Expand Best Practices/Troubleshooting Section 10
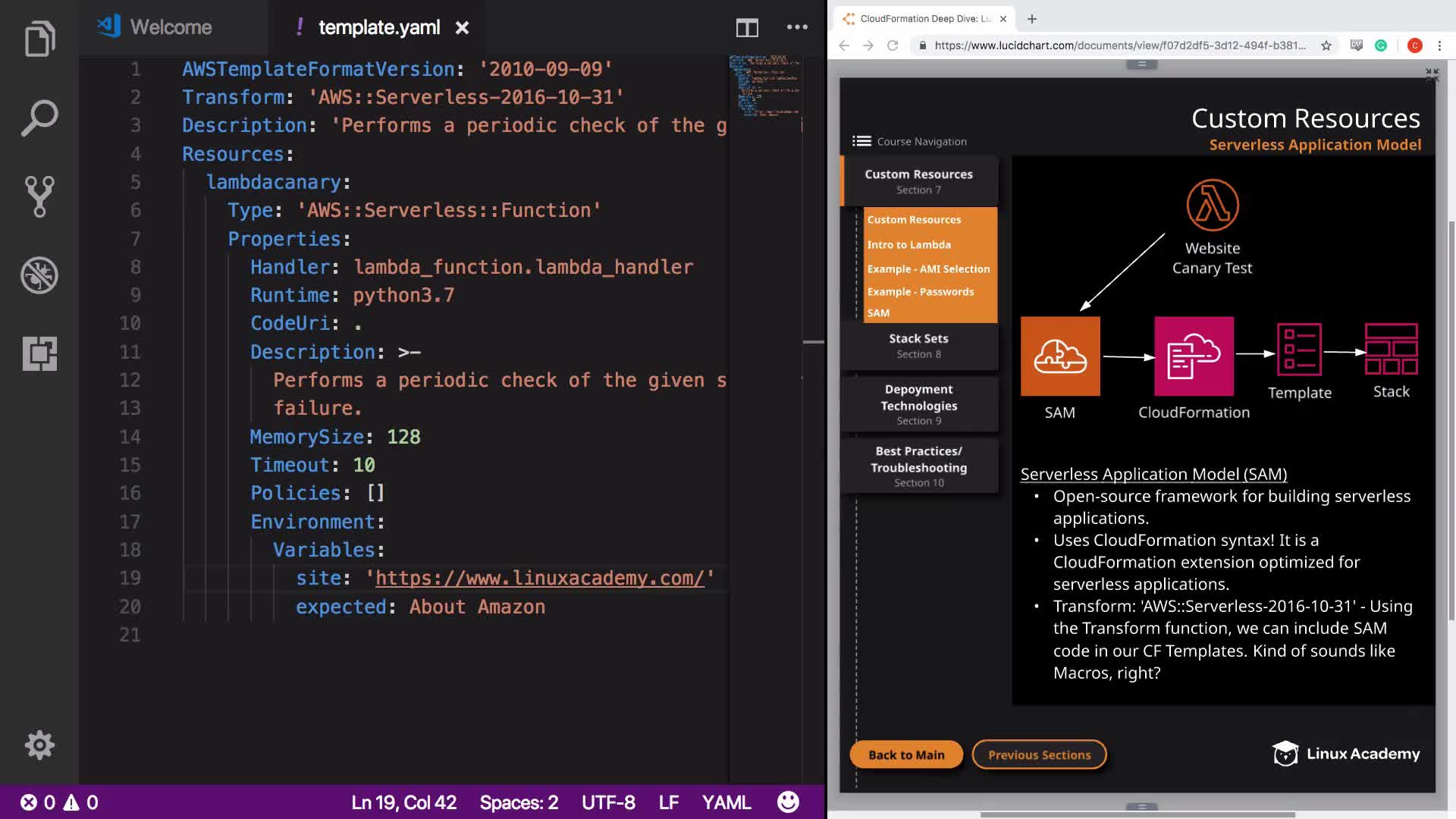 [x=918, y=466]
